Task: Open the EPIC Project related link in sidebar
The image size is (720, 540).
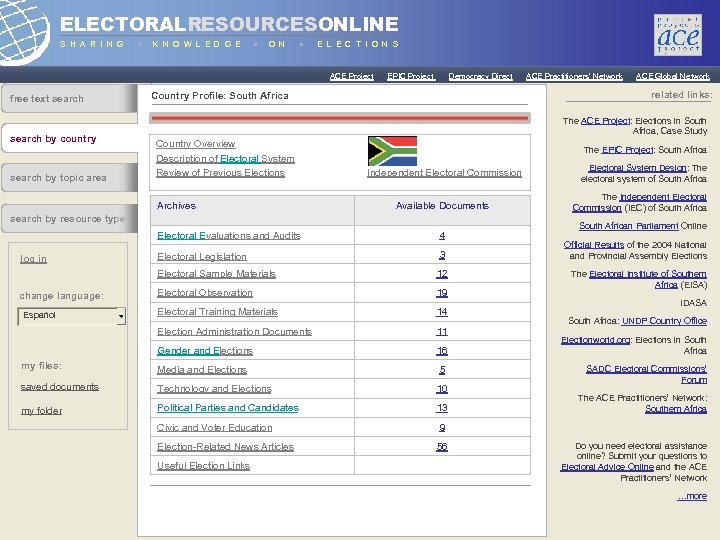Action: (627, 150)
